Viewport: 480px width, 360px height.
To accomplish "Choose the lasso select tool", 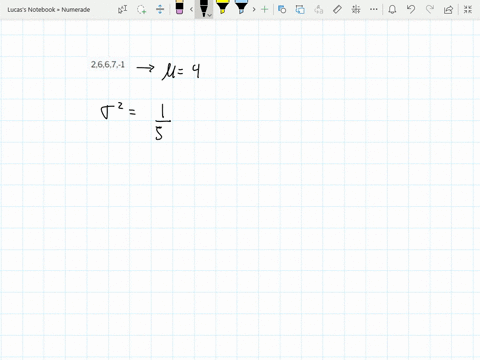I will (x=141, y=9).
